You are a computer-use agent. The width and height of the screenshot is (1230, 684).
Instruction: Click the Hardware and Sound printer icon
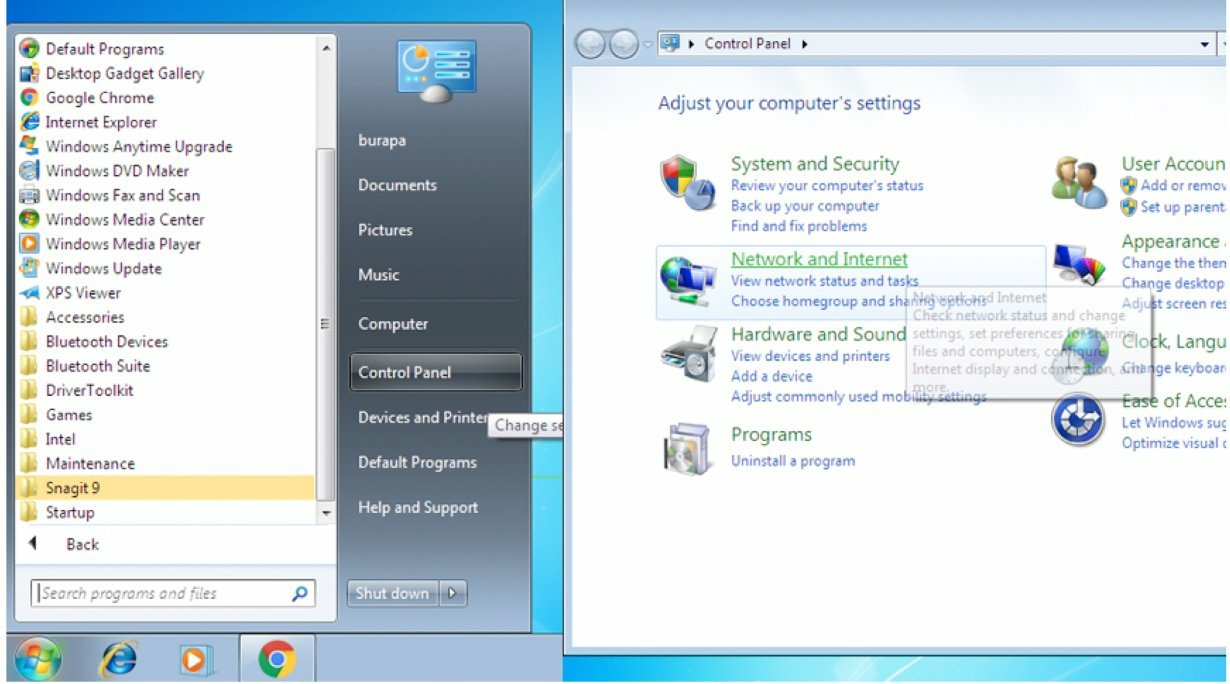pyautogui.click(x=688, y=352)
